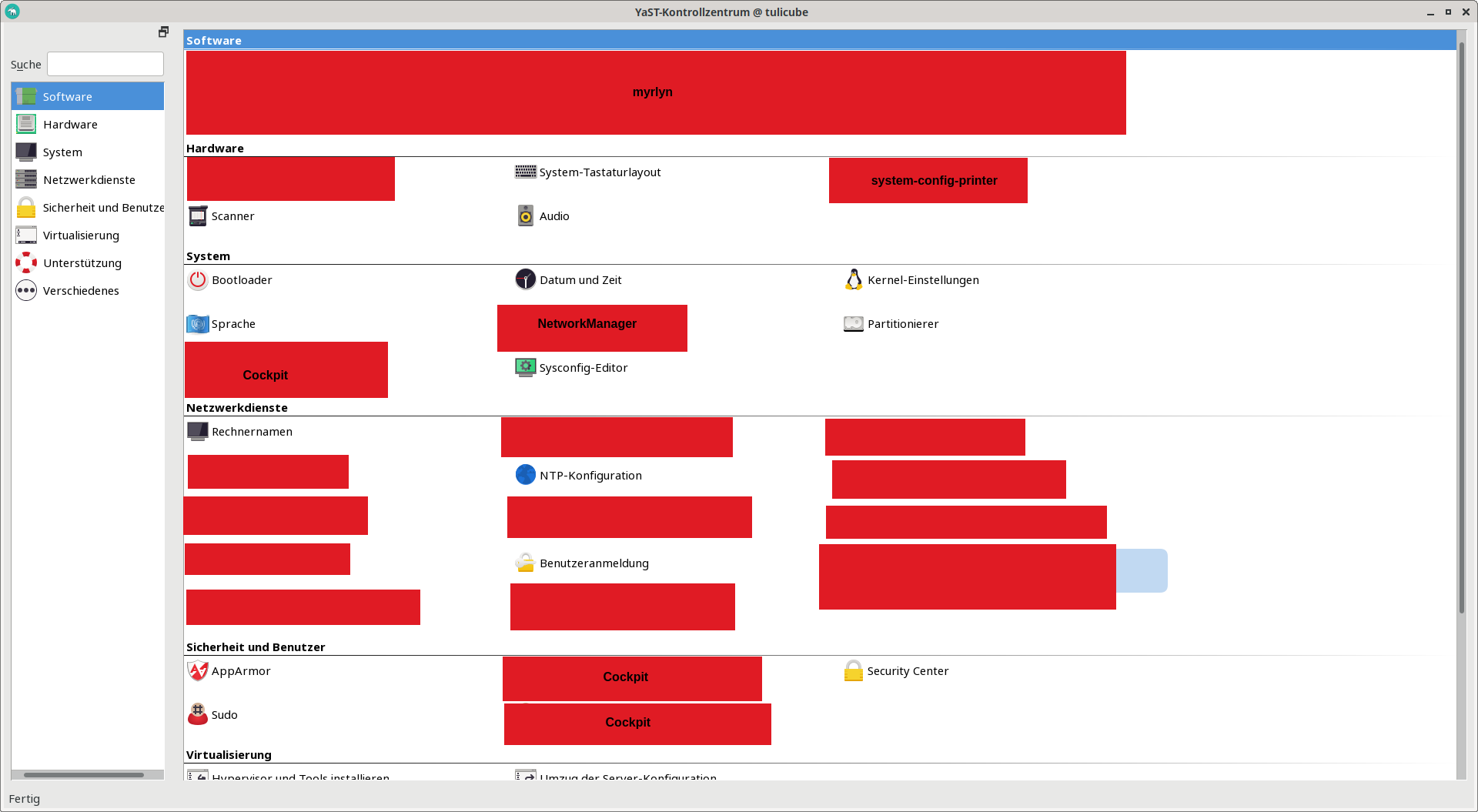Minimize the YaST-Kontrollzentrum window
This screenshot has width=1478, height=812.
tap(1430, 12)
